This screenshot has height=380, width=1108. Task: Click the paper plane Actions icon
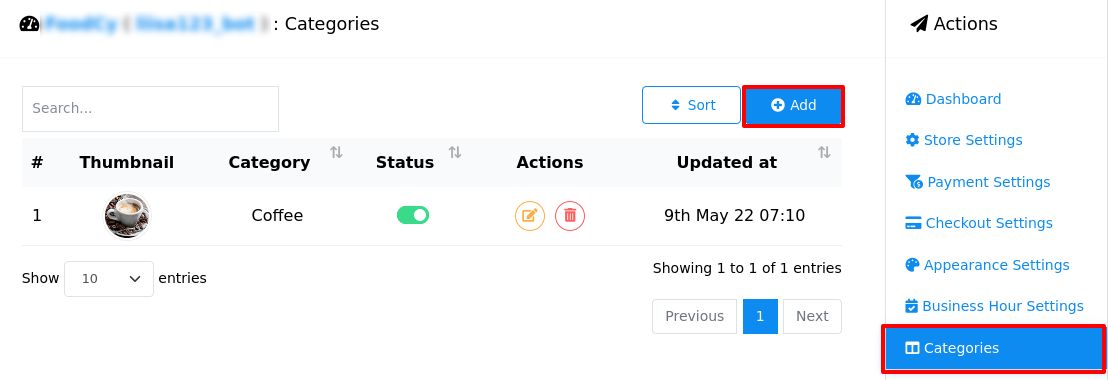tap(919, 24)
